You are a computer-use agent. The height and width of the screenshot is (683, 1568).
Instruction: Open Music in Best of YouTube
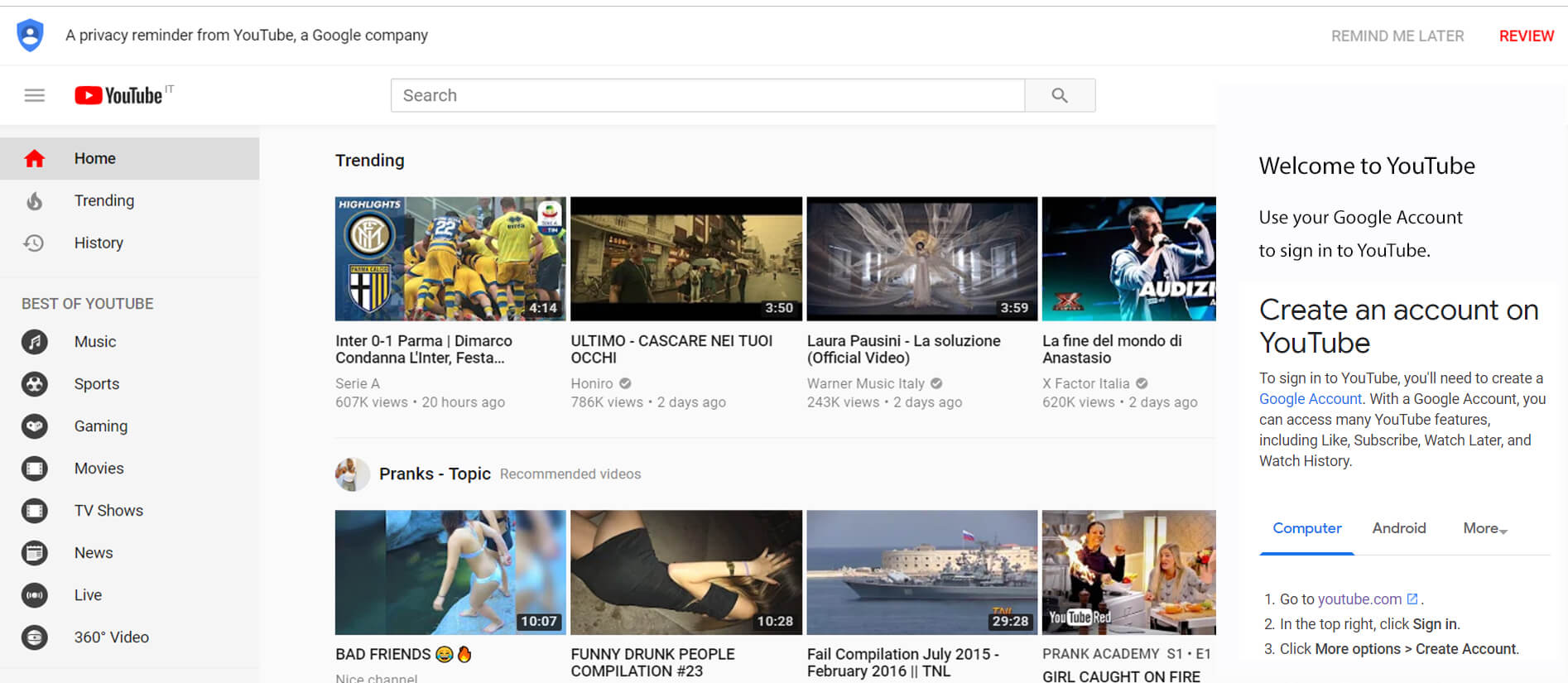(129, 342)
